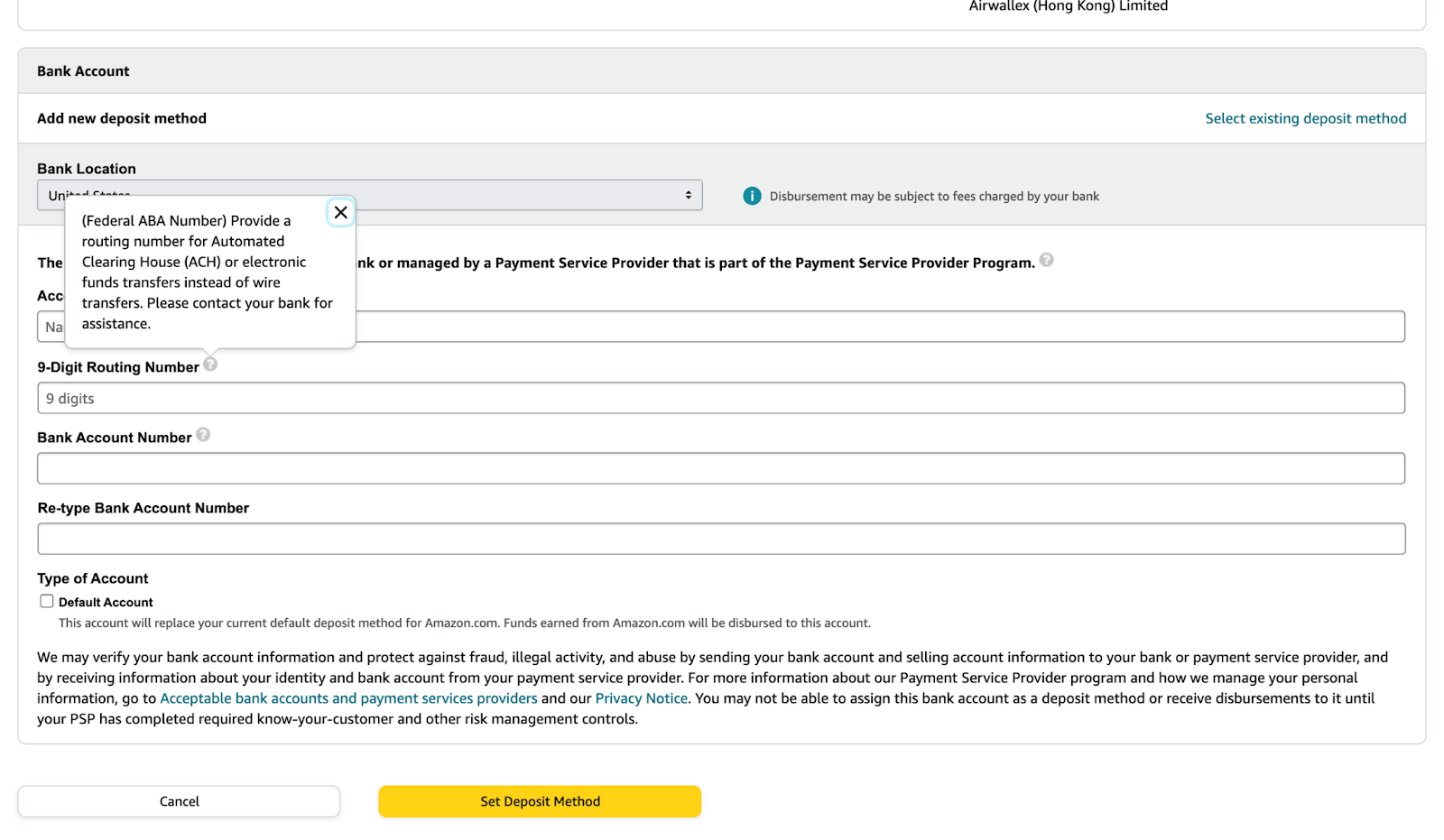Click help icon after Payment Service Provider Program

(1046, 261)
